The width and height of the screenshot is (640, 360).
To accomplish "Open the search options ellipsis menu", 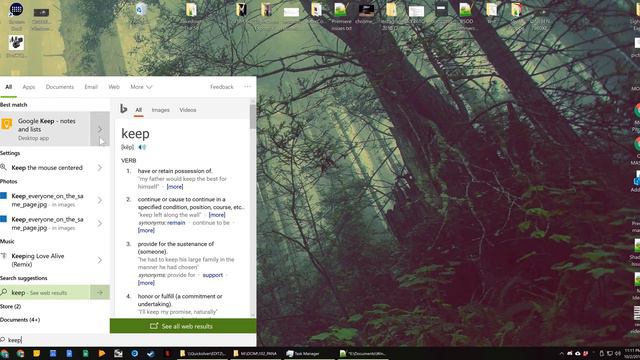I will [247, 87].
